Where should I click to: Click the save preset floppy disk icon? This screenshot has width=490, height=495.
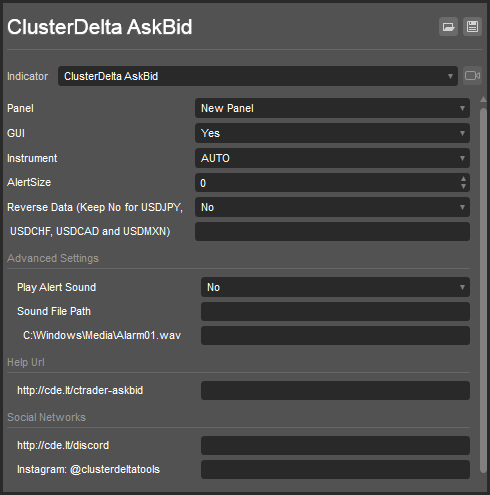tap(472, 27)
